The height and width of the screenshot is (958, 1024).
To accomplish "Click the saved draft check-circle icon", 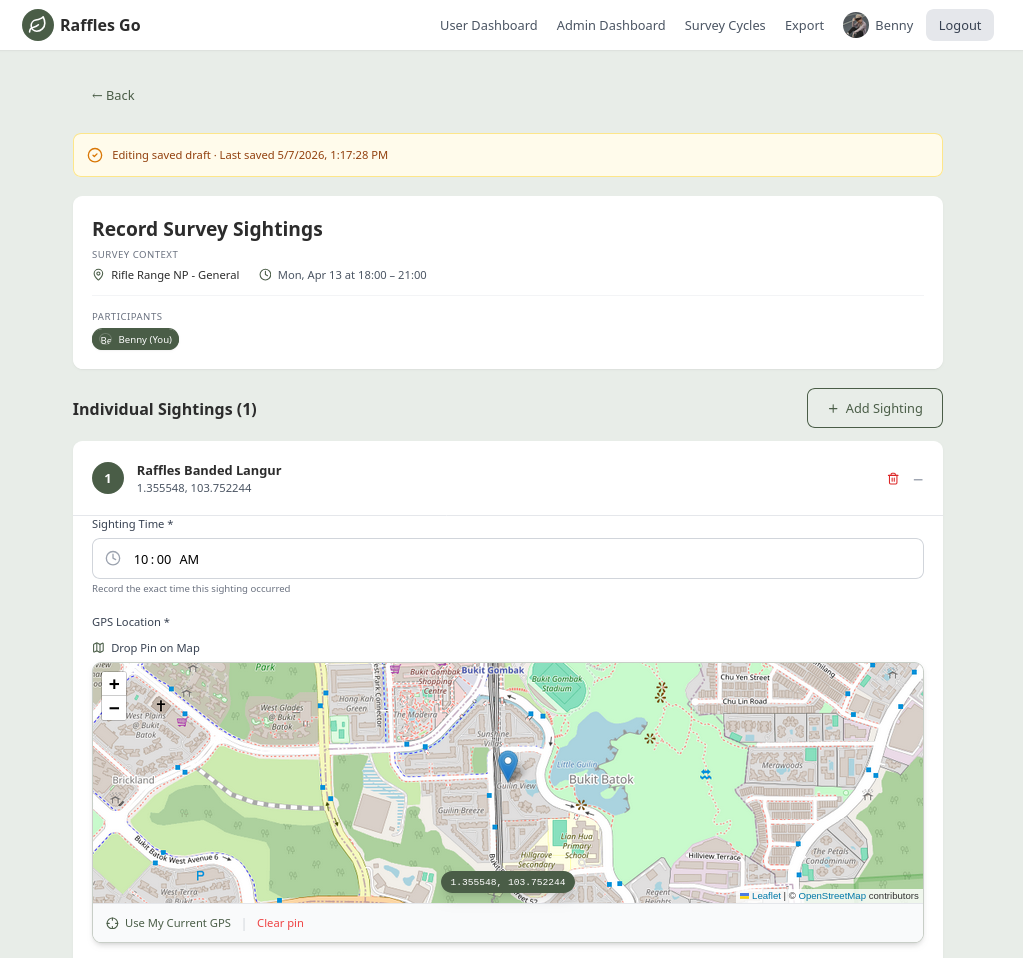I will point(95,155).
